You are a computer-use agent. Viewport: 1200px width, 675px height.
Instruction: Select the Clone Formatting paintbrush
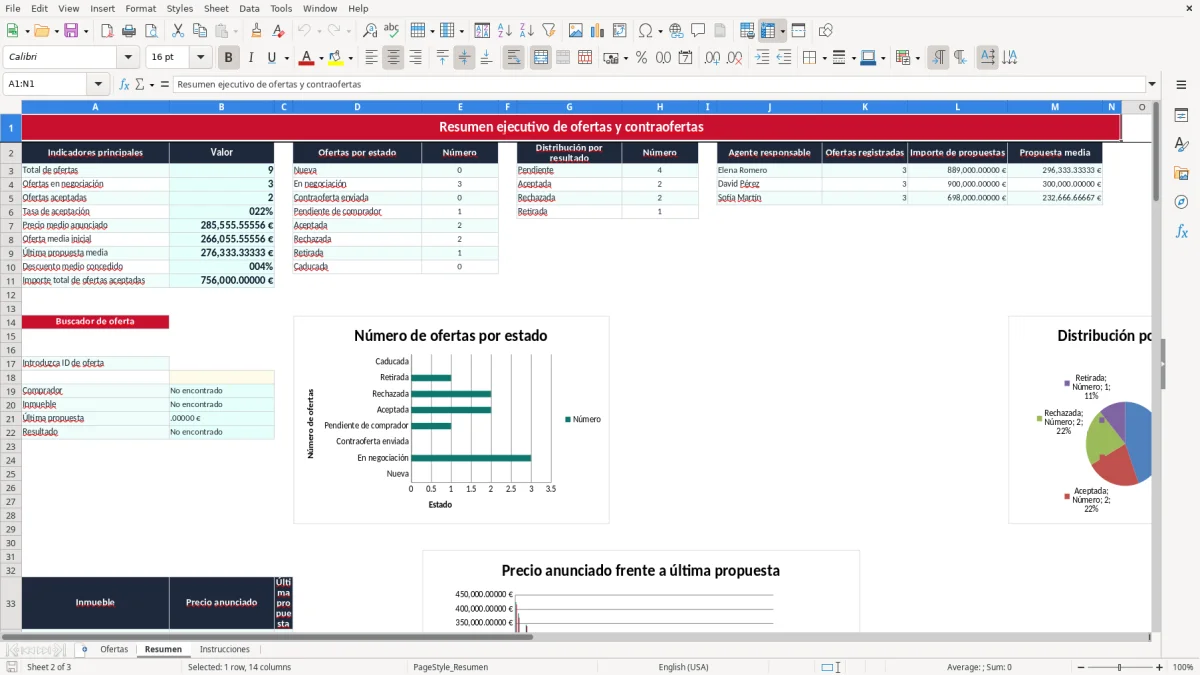pyautogui.click(x=256, y=31)
